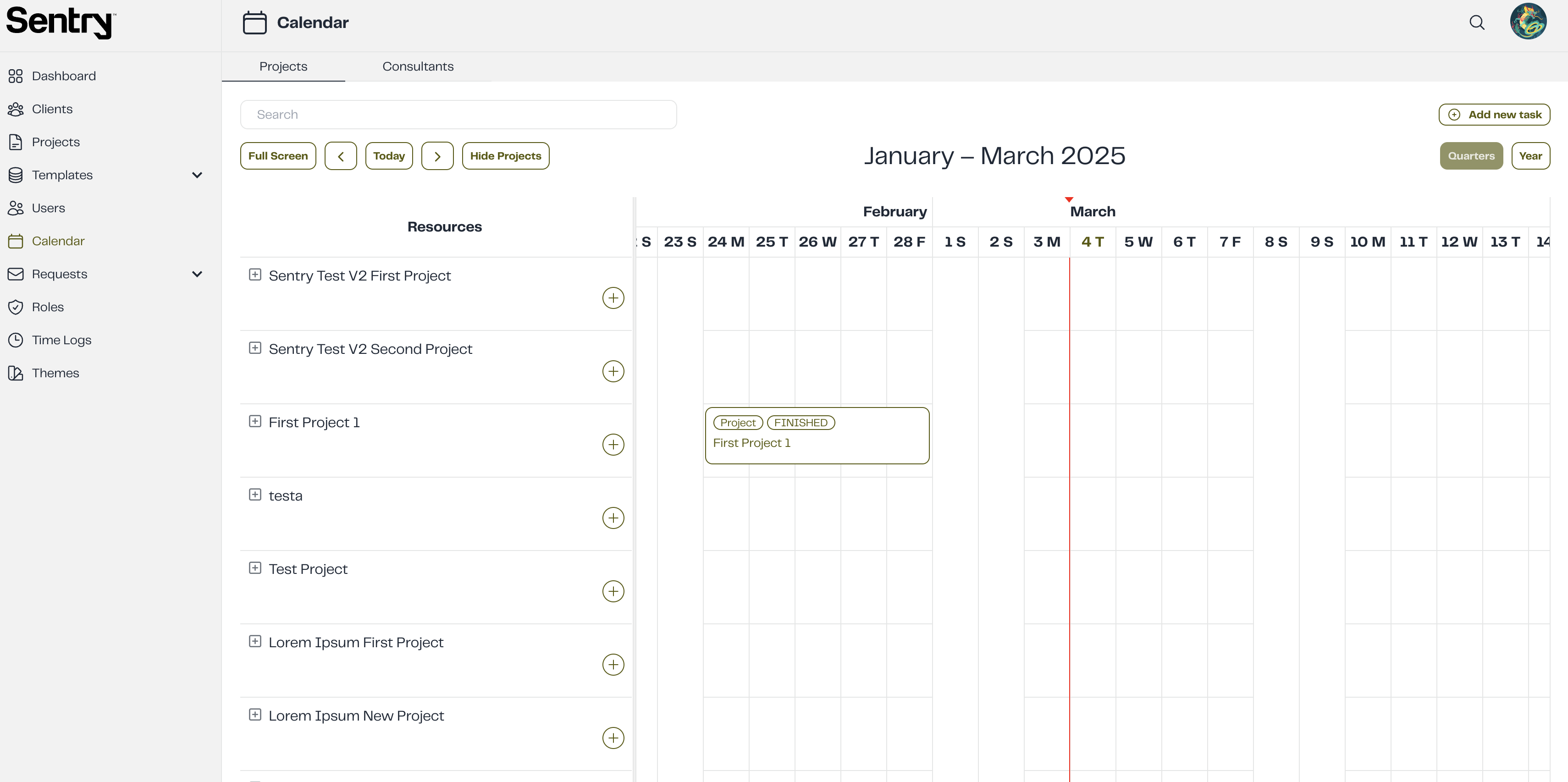Image resolution: width=1568 pixels, height=782 pixels.
Task: Click the January – March 2025 title
Action: (x=994, y=156)
